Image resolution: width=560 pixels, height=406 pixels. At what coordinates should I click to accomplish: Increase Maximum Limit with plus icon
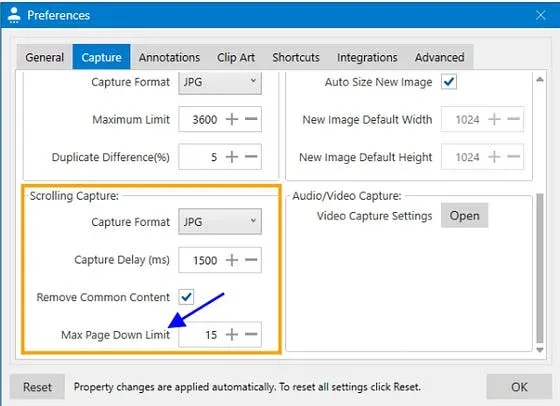tap(232, 119)
